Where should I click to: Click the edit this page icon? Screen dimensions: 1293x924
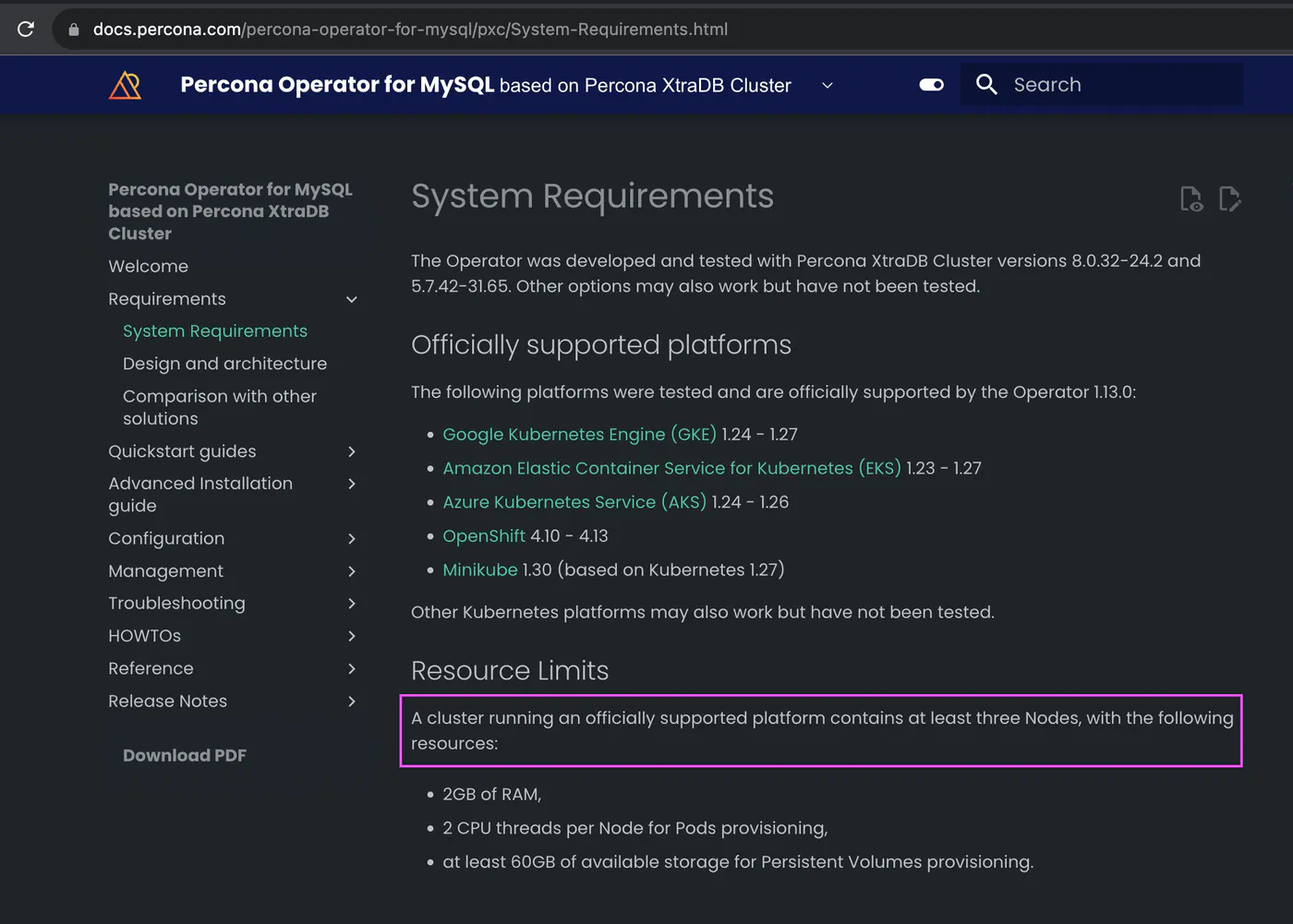tap(1229, 198)
